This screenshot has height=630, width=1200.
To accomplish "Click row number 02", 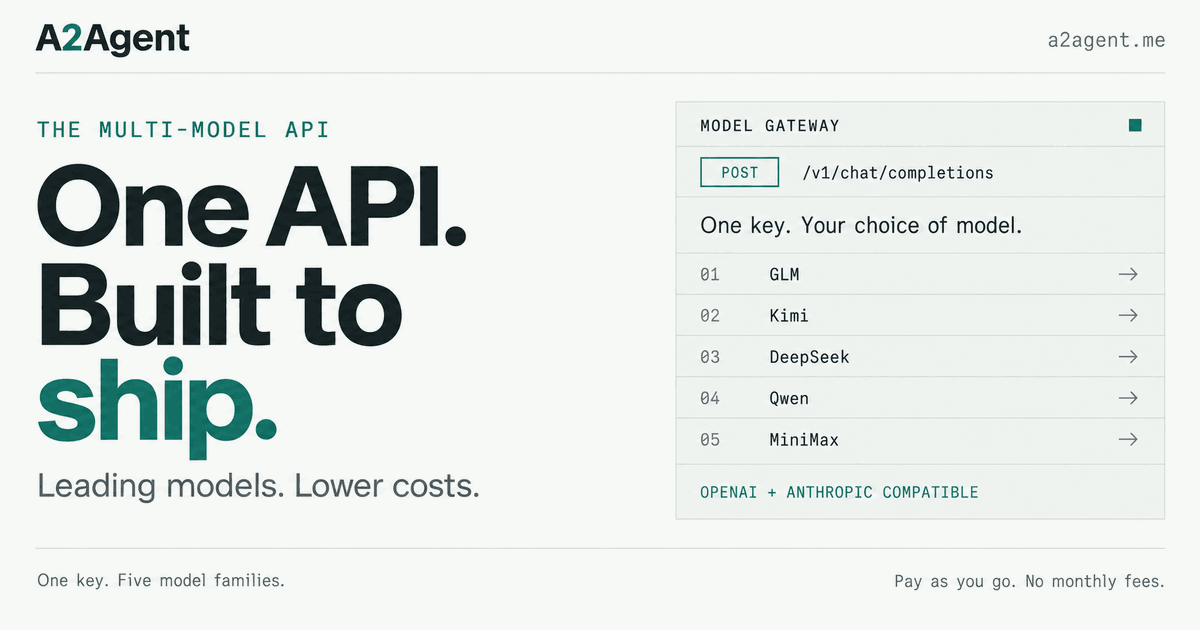I will pos(710,315).
